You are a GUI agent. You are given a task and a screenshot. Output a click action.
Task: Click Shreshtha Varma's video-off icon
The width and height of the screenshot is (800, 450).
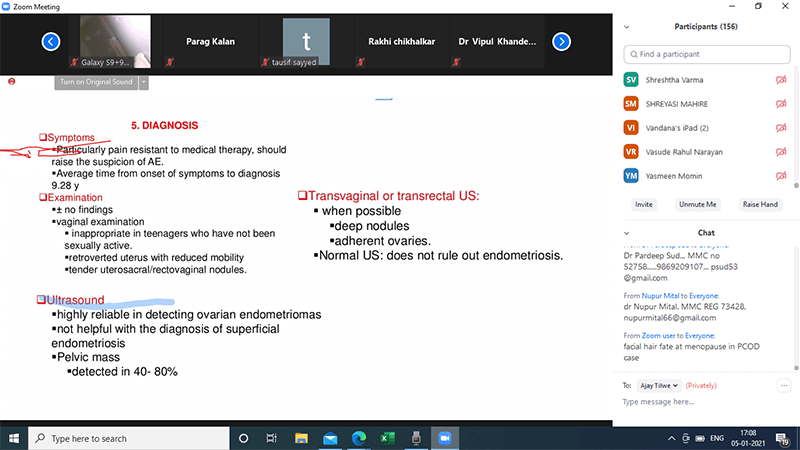click(x=781, y=79)
